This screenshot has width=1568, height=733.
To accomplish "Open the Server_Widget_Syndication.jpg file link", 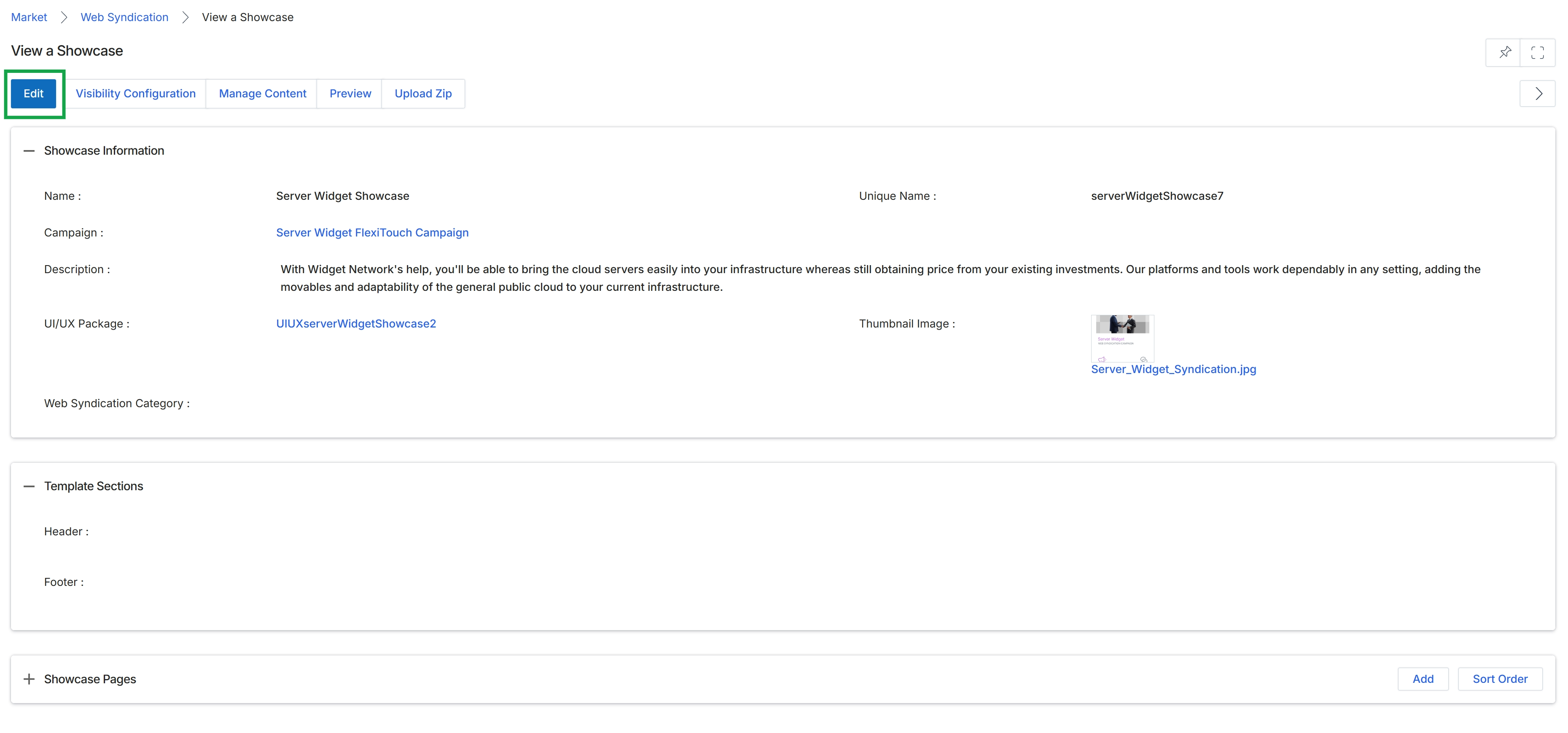I will click(x=1173, y=369).
